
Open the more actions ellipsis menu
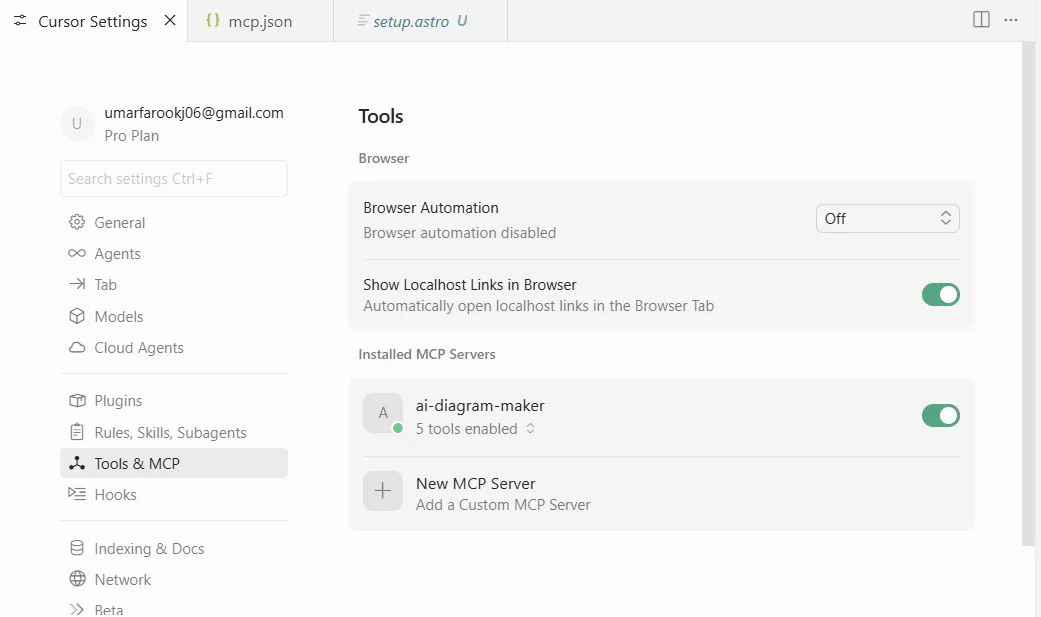tap(1011, 19)
